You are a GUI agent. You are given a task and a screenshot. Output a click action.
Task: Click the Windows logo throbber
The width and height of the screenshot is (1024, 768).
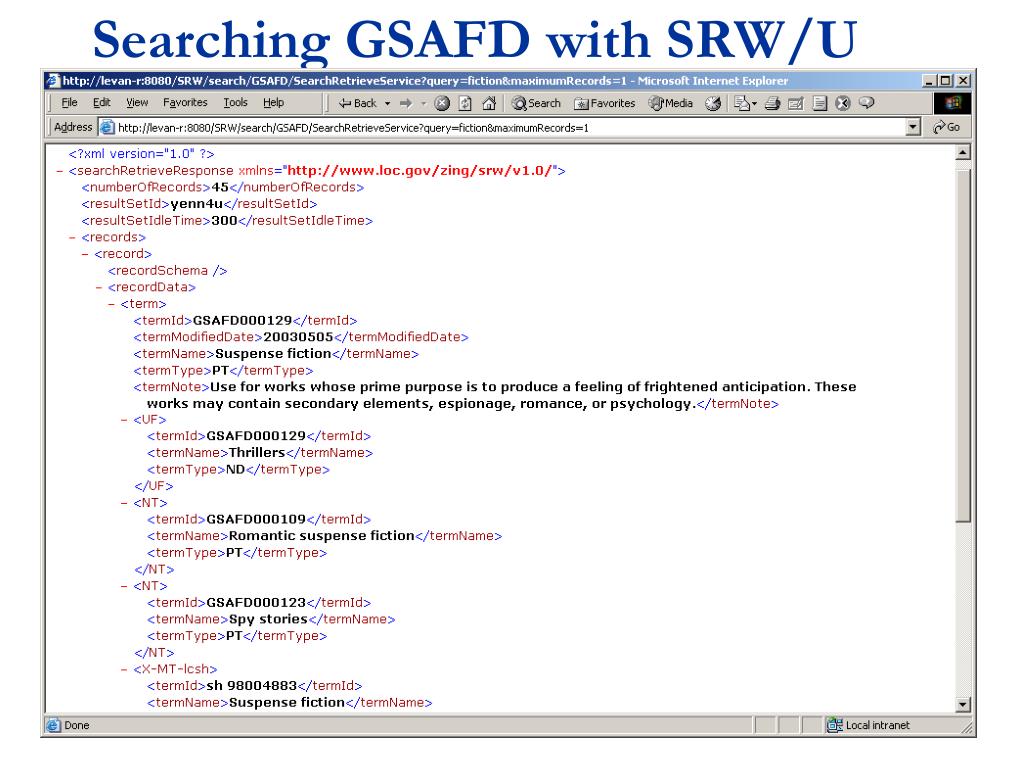(952, 103)
